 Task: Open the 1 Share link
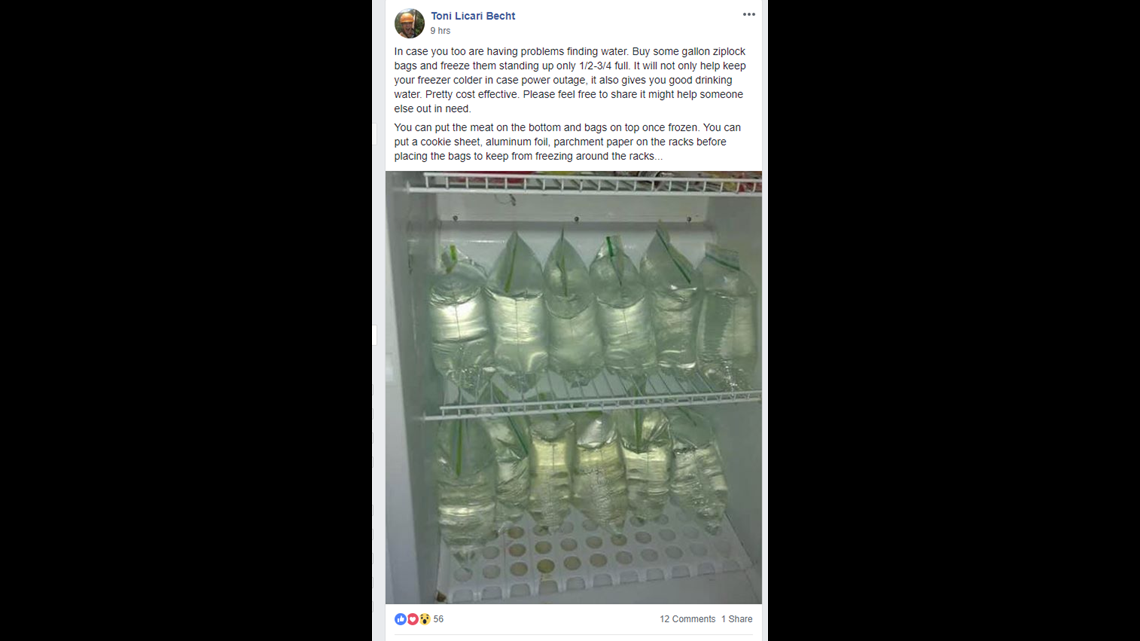click(736, 619)
